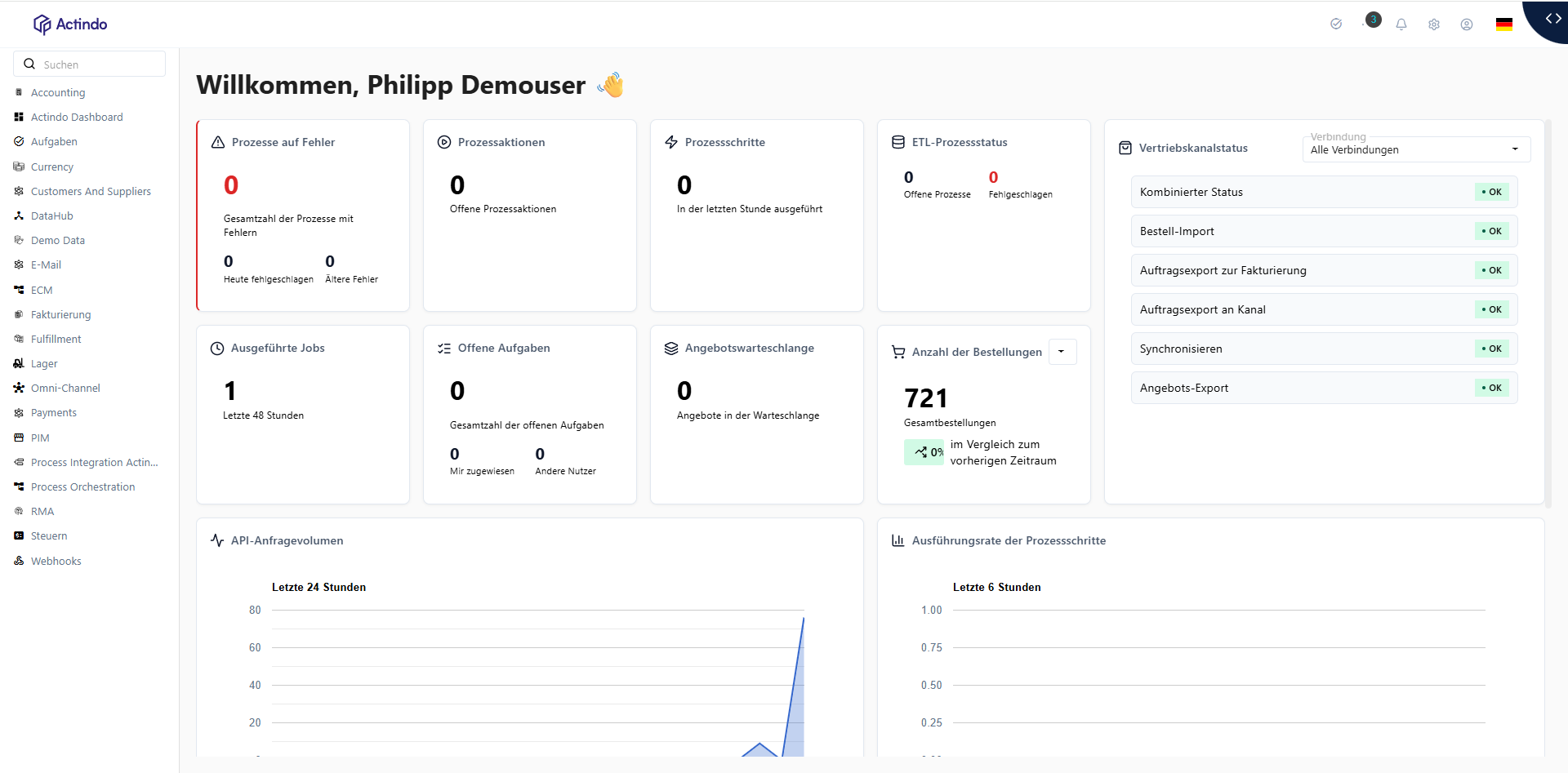The width and height of the screenshot is (1568, 773).
Task: Click the badge icon showing 3
Action: [1374, 20]
